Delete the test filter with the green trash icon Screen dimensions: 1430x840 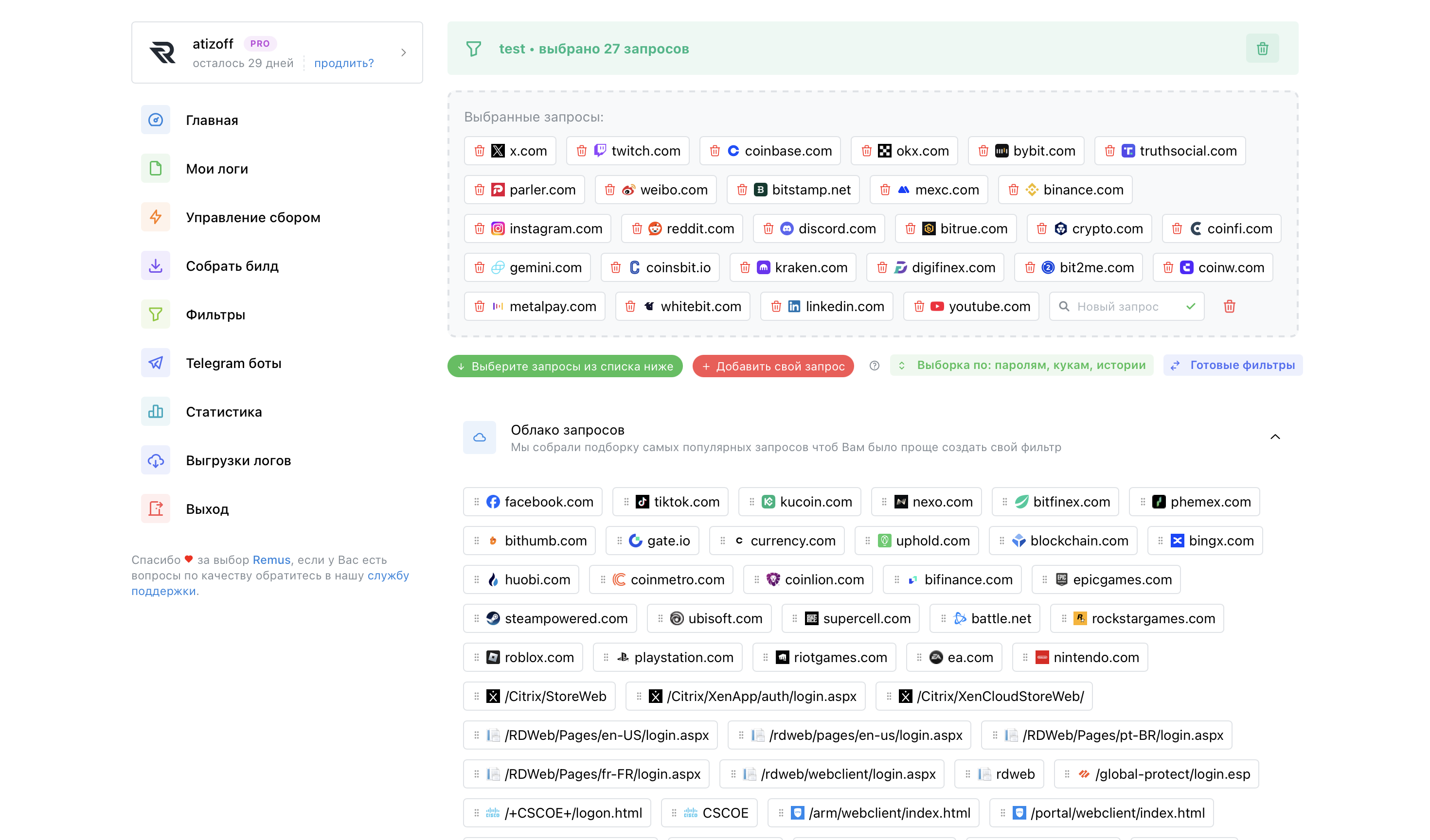1262,49
